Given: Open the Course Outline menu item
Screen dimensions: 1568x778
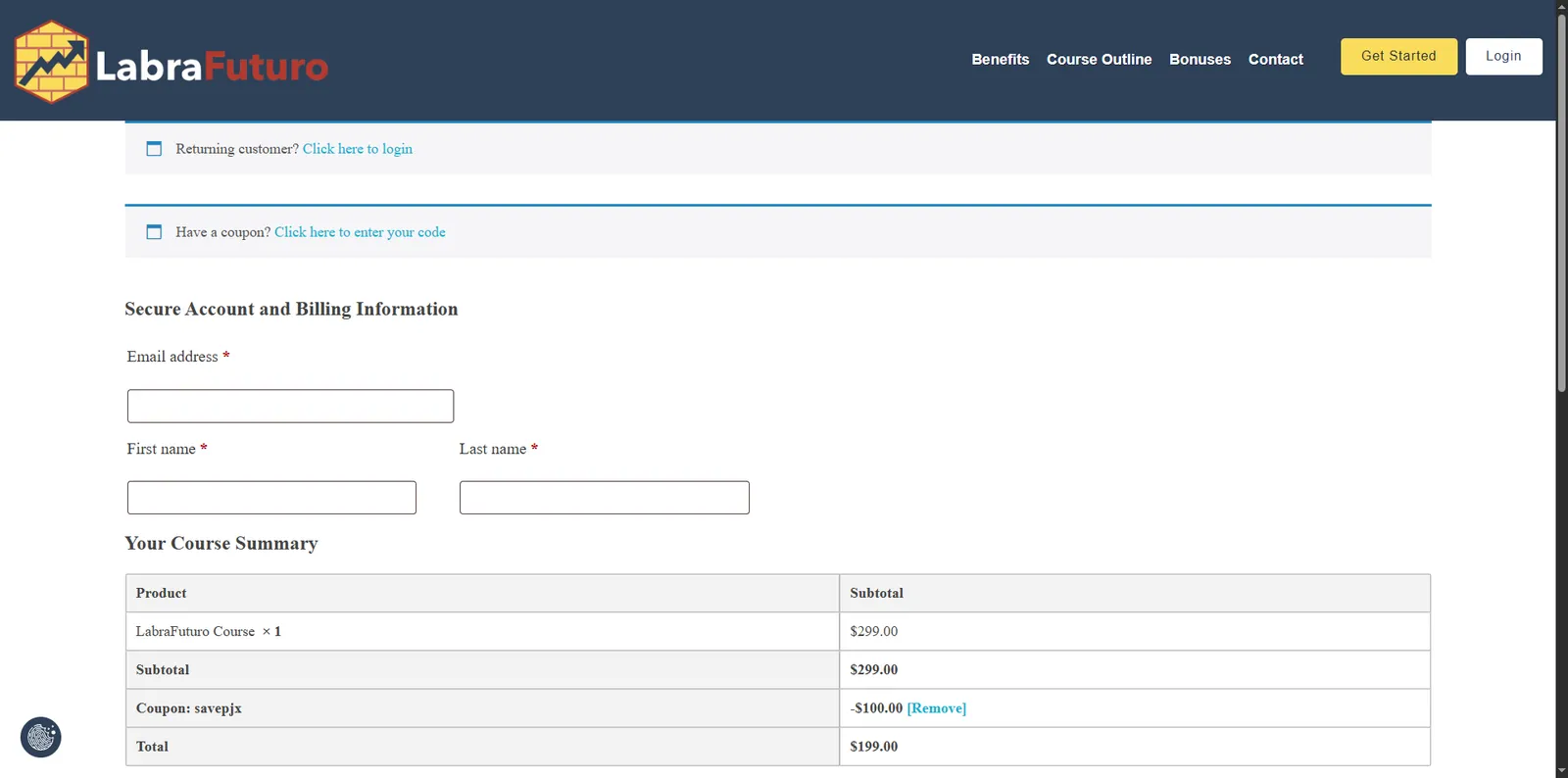Looking at the screenshot, I should pos(1099,60).
